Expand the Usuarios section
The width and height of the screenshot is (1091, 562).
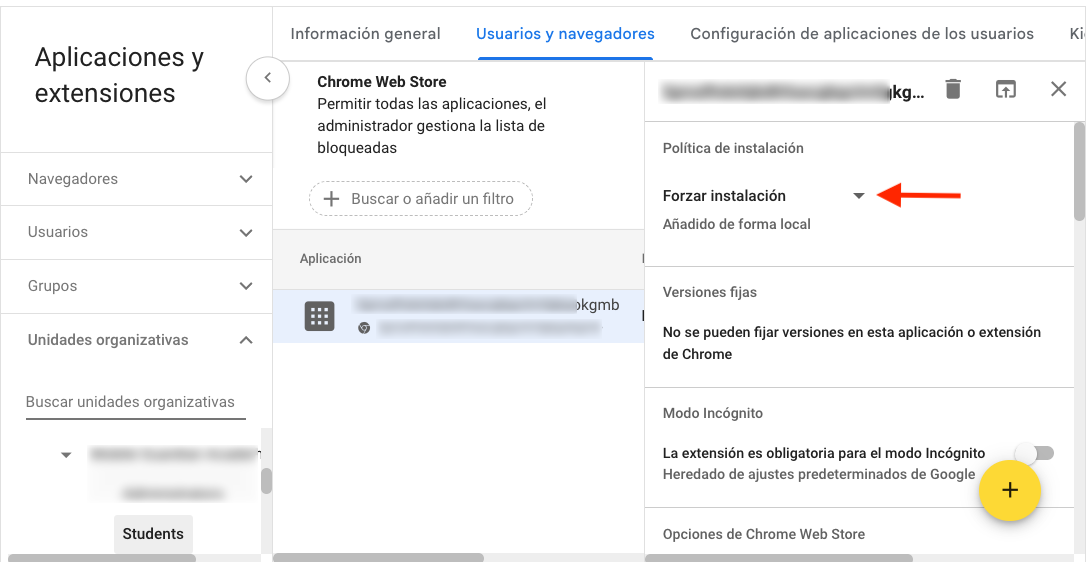tap(246, 232)
